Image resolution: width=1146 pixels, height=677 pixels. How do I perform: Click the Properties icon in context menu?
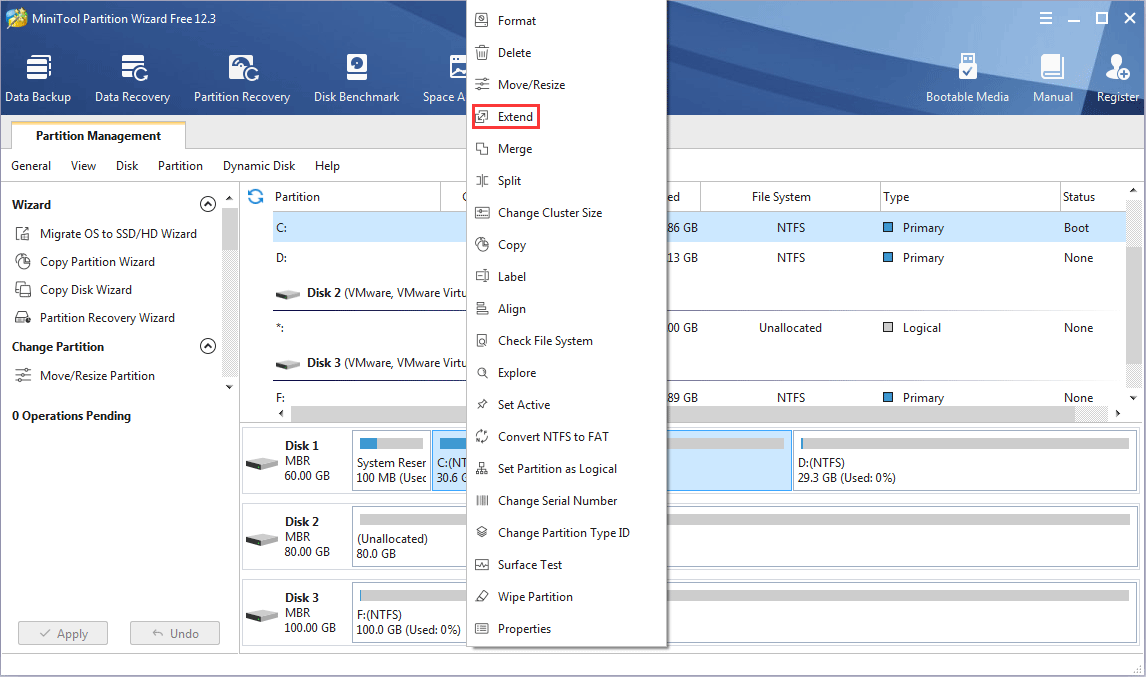pyautogui.click(x=482, y=629)
